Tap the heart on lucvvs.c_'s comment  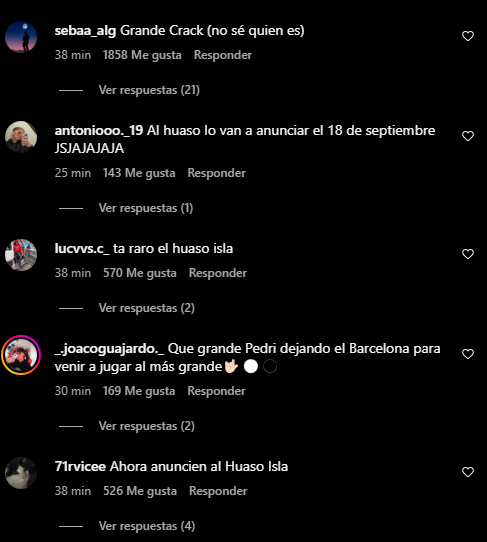tap(468, 254)
